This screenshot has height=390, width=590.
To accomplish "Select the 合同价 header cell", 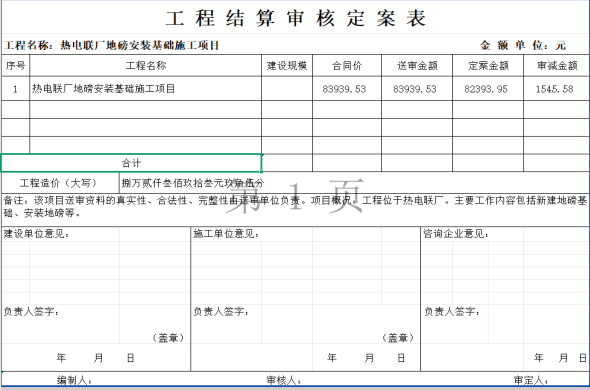I will click(x=347, y=66).
